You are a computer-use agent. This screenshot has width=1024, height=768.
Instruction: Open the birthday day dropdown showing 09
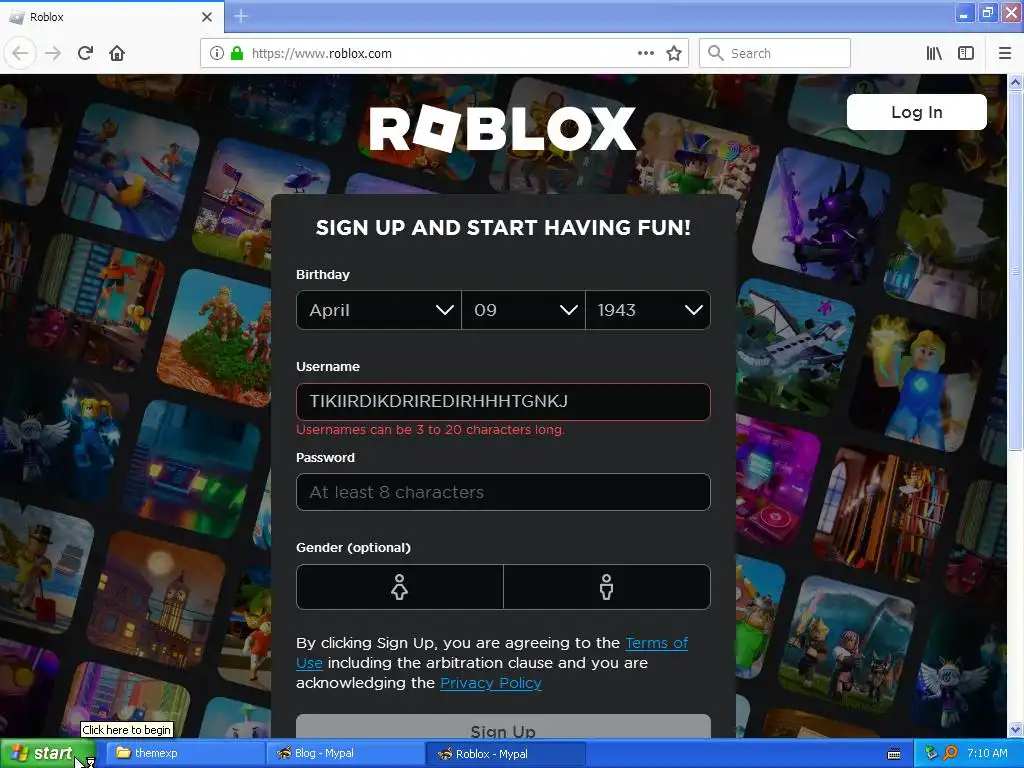tap(523, 310)
